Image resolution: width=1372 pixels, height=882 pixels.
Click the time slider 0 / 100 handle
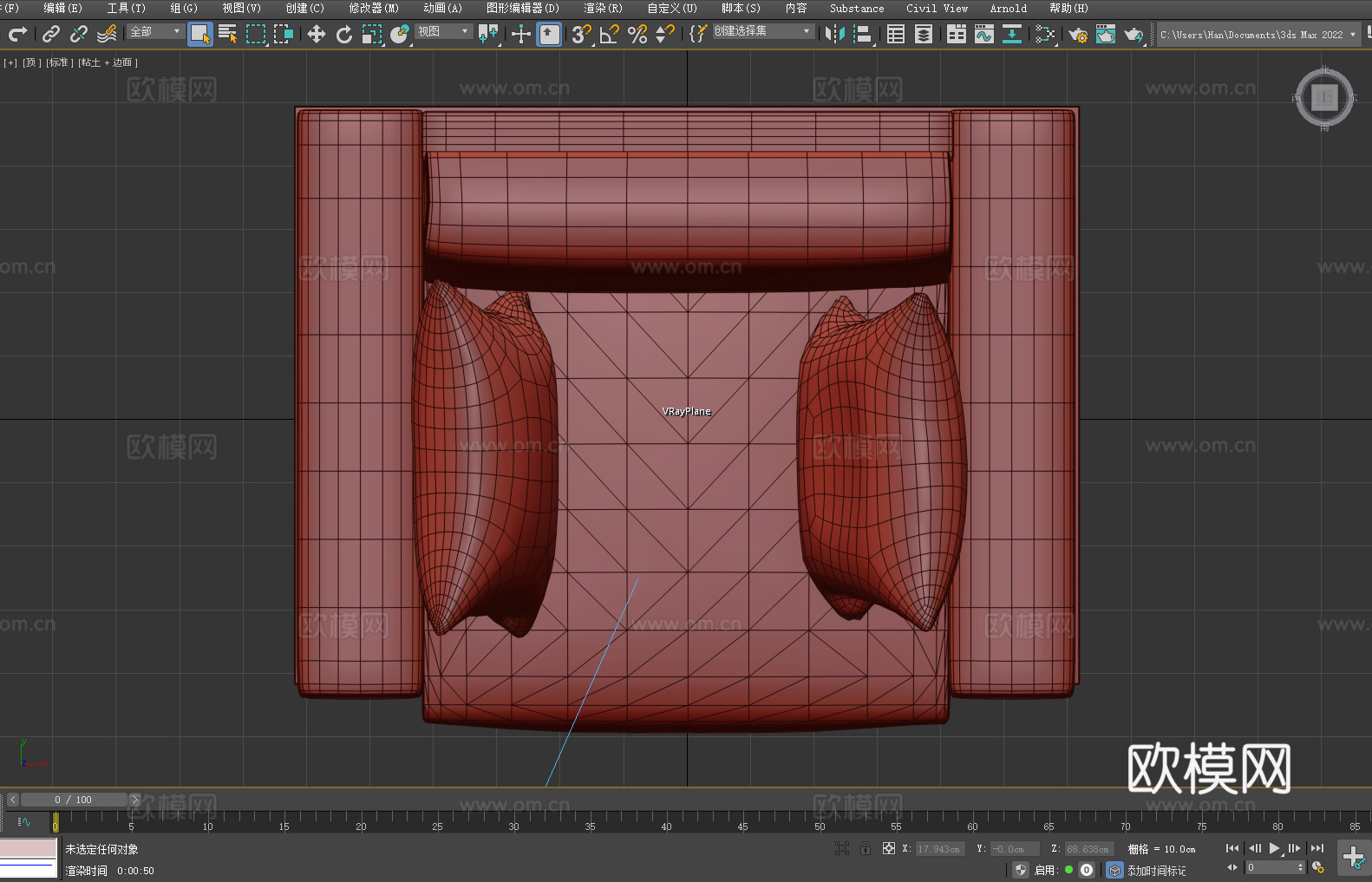pyautogui.click(x=74, y=800)
